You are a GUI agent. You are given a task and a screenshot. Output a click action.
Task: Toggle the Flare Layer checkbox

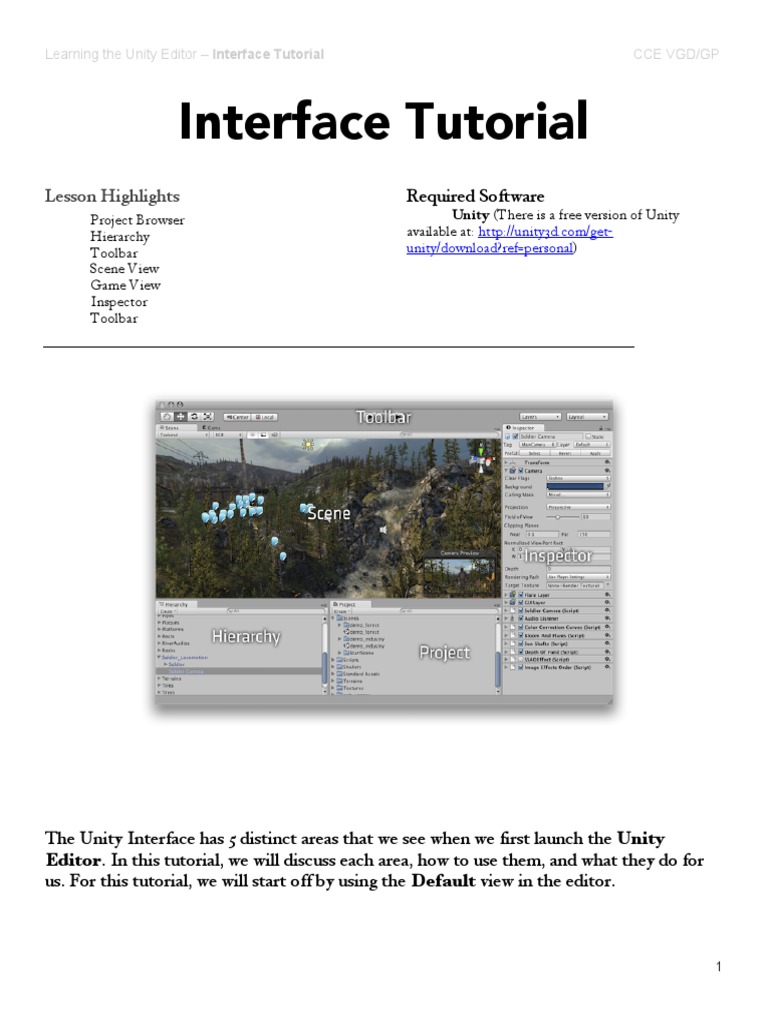520,595
